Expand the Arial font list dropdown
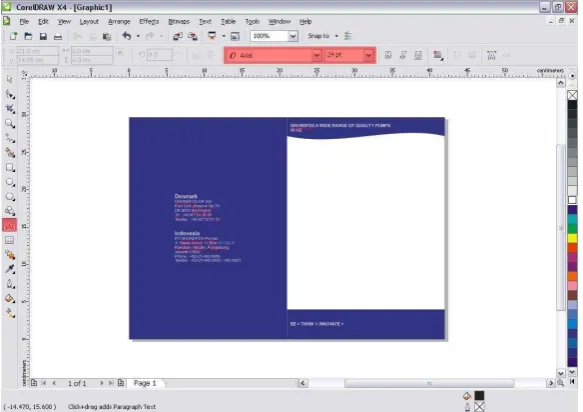583x412 pixels. [316, 55]
